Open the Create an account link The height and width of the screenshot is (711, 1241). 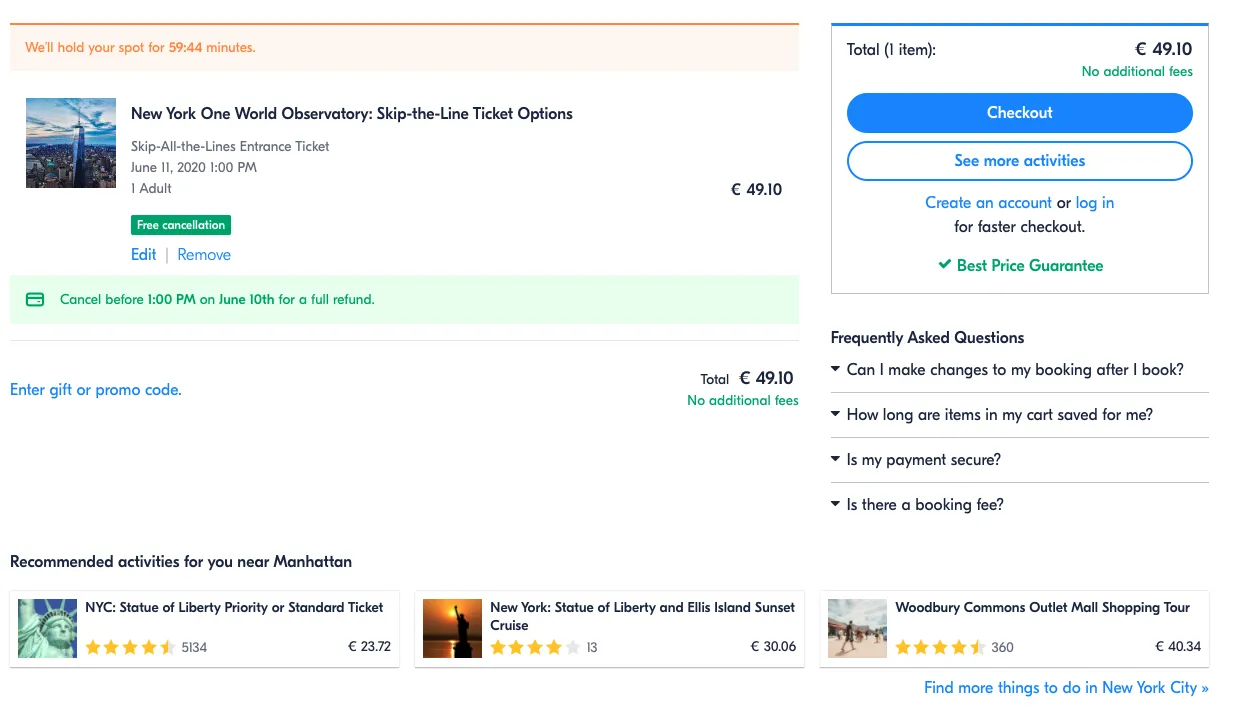[988, 203]
